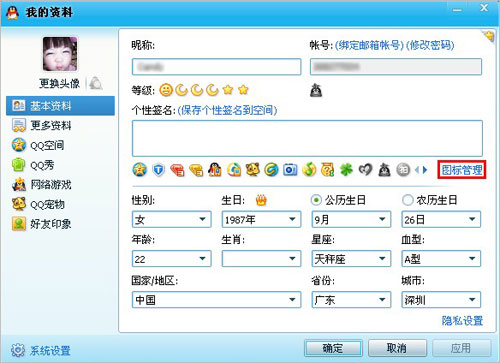Click the 取消 button

click(397, 348)
